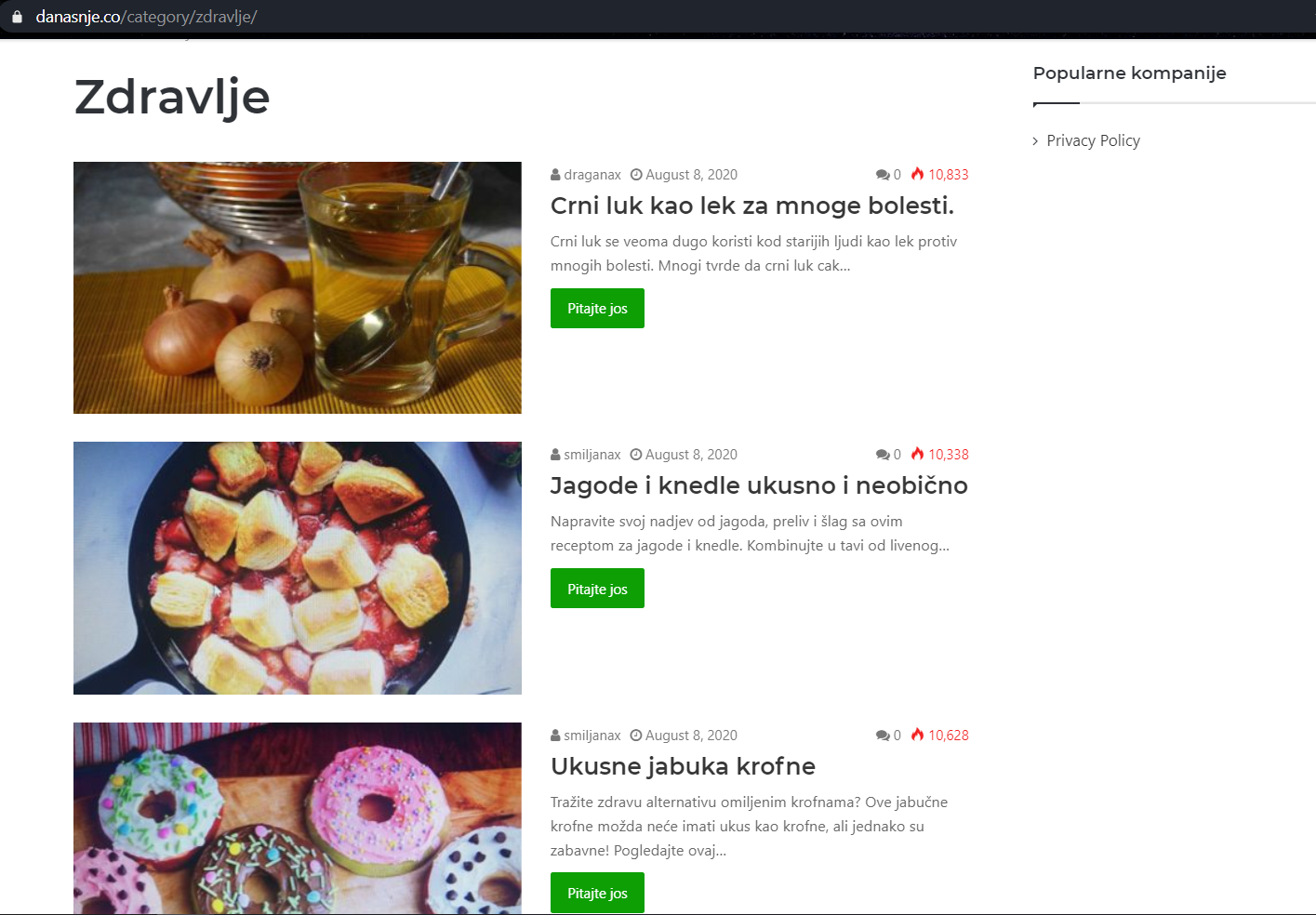Open the donuts article thumbnail
Viewport: 1316px width, 915px height.
298,818
